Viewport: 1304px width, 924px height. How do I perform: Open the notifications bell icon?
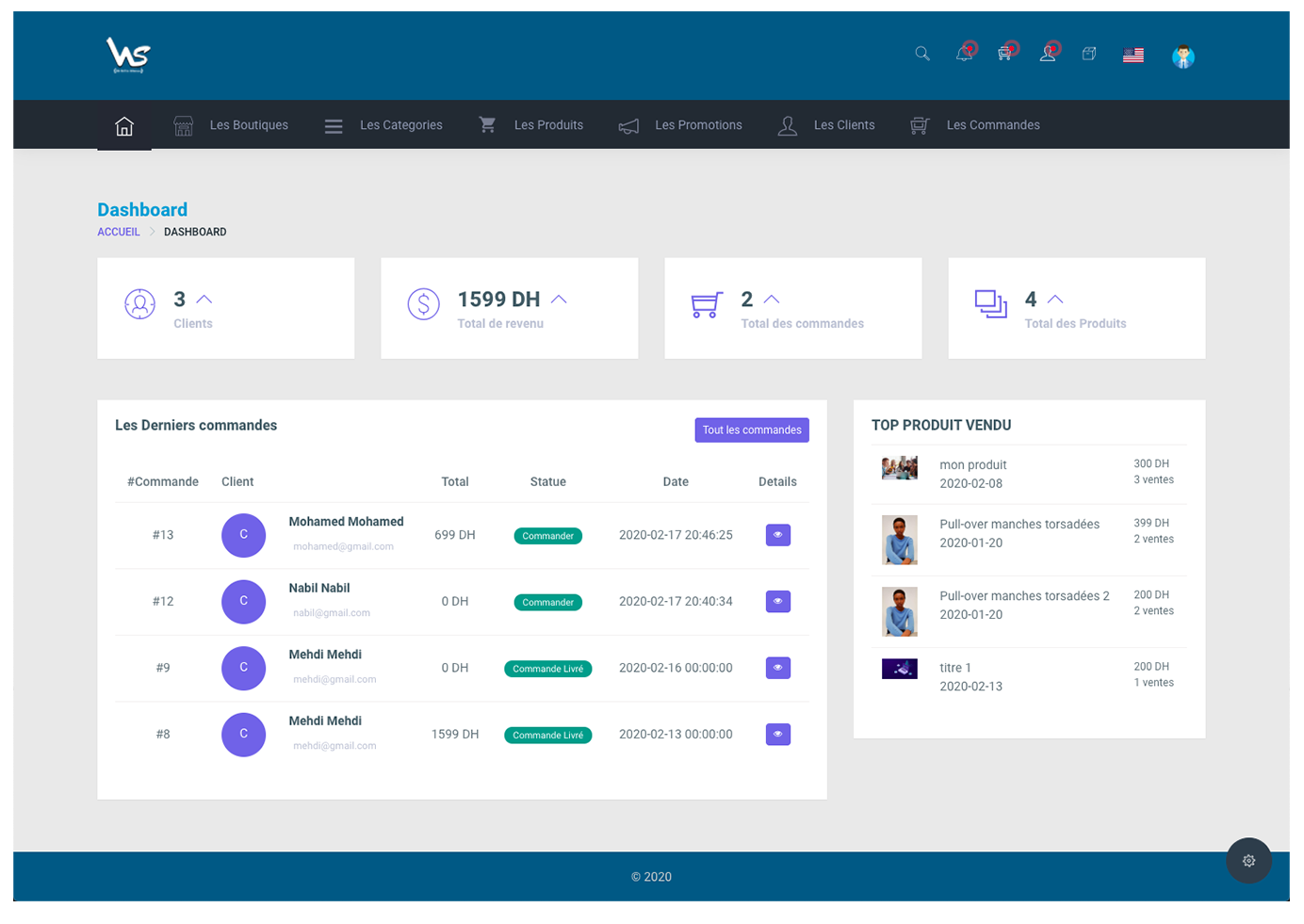point(964,54)
